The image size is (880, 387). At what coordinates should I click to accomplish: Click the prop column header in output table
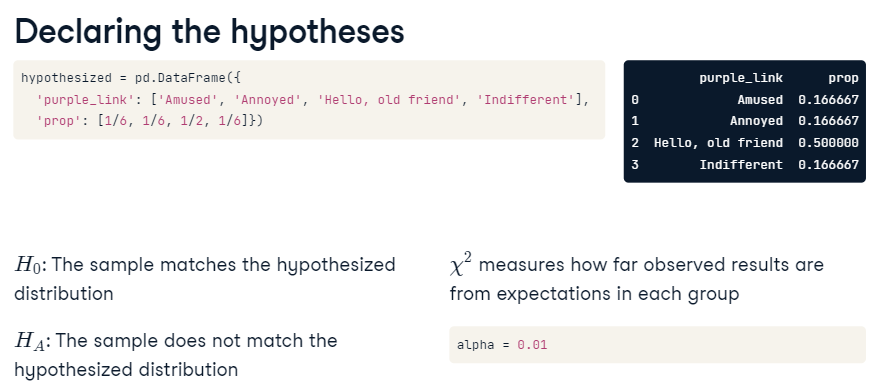click(843, 79)
